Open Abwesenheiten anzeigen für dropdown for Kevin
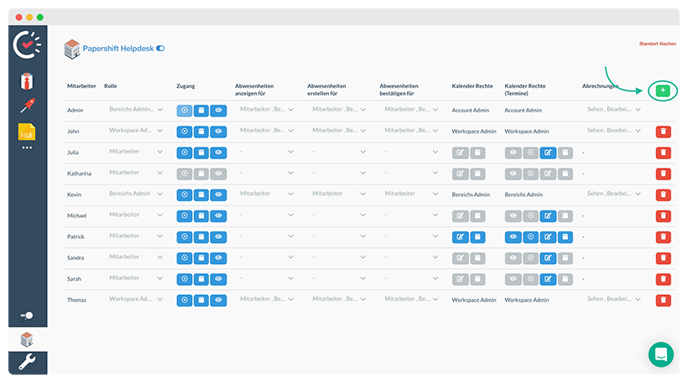This screenshot has width=688, height=383. click(x=266, y=193)
